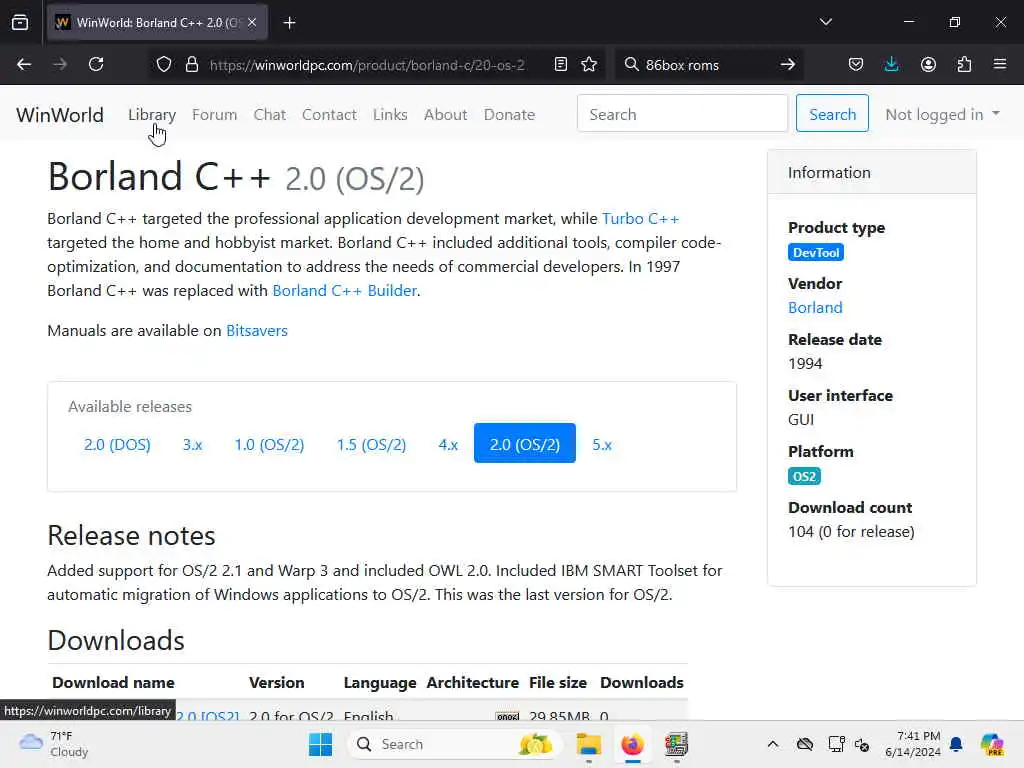The height and width of the screenshot is (768, 1024).
Task: Toggle reader view for this page
Action: [x=560, y=65]
